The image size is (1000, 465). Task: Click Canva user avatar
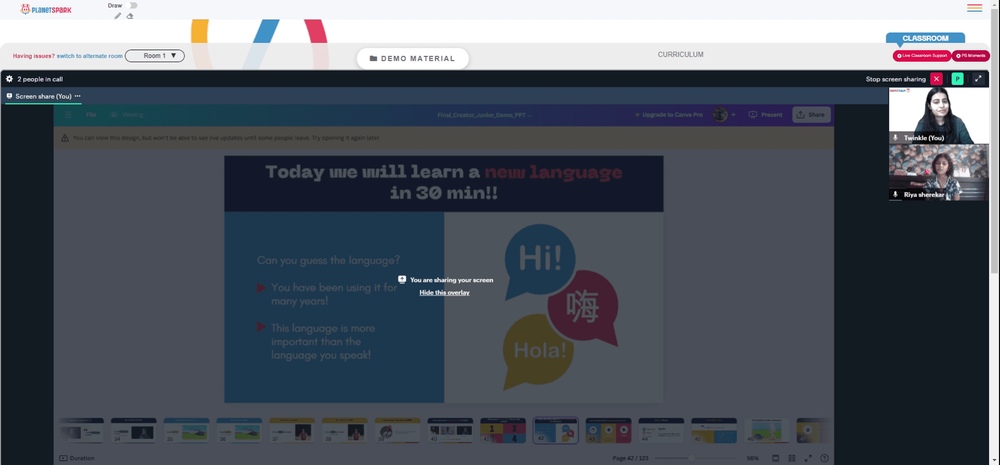click(x=720, y=115)
